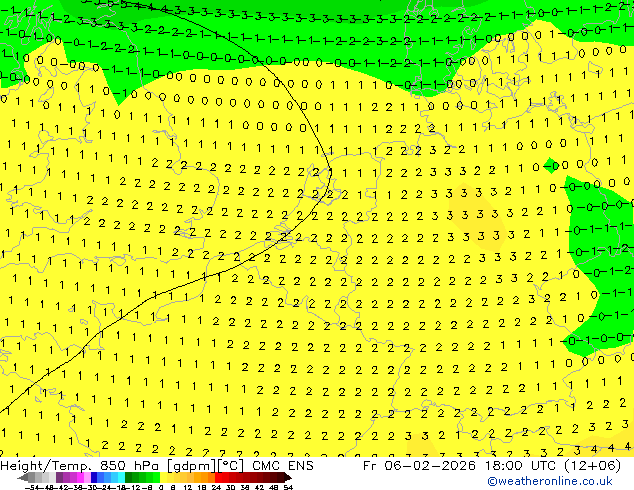Click the Fr 06-02-2026 date label
Viewport: 634px width, 490px height.
tap(419, 466)
